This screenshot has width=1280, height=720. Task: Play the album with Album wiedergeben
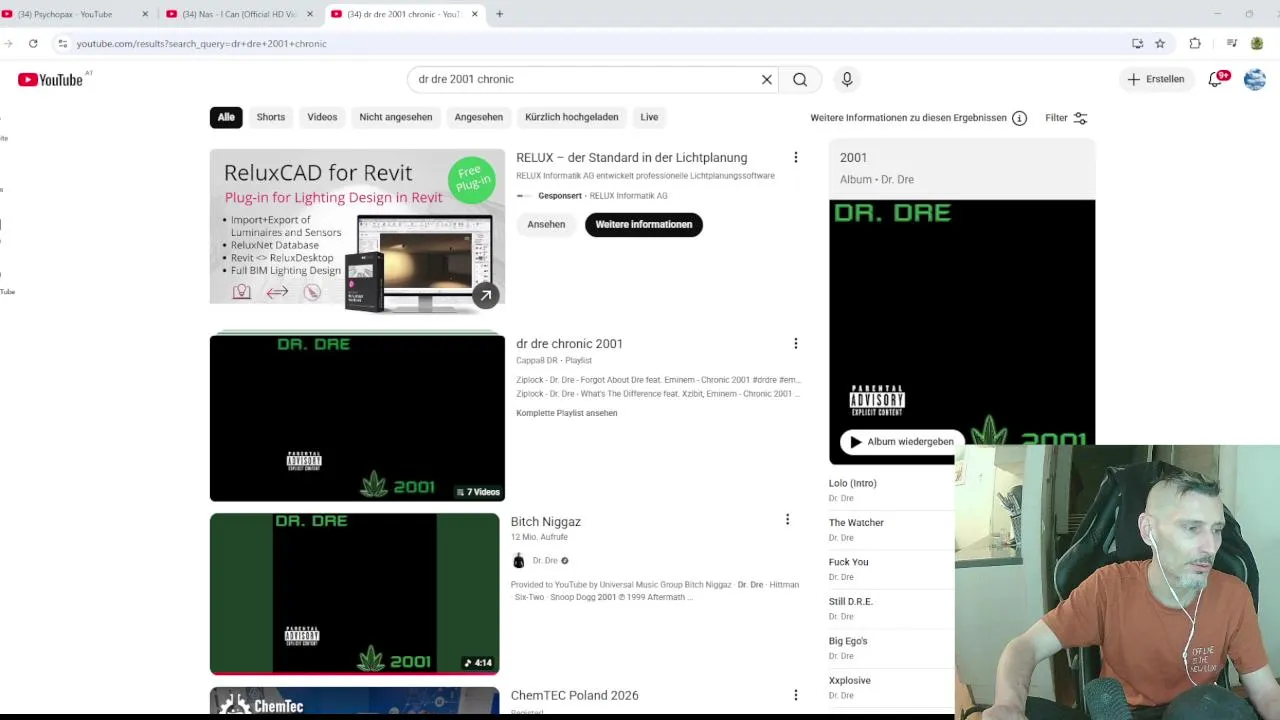coord(902,442)
